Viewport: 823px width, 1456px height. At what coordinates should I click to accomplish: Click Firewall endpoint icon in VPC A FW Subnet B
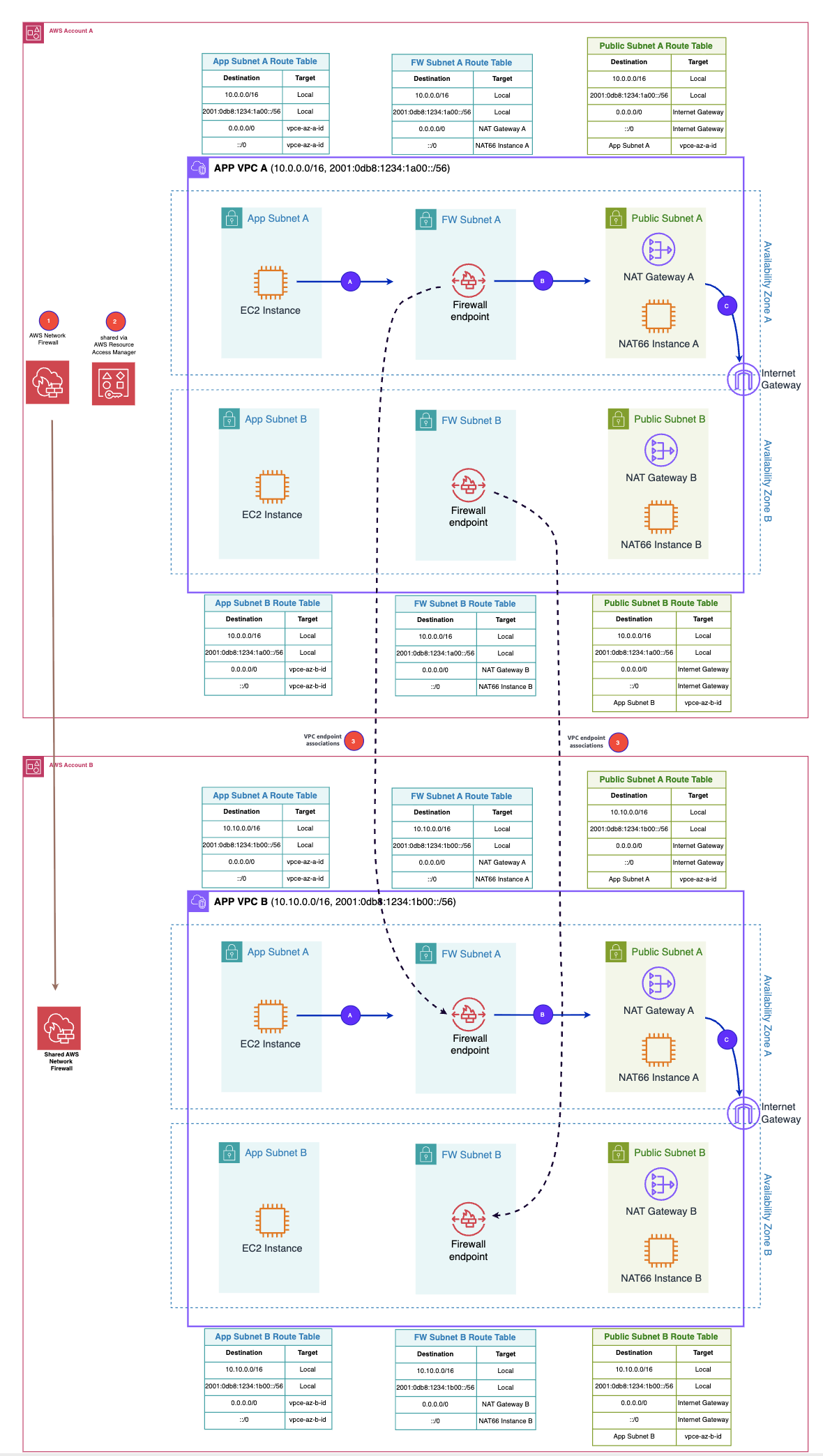point(469,485)
